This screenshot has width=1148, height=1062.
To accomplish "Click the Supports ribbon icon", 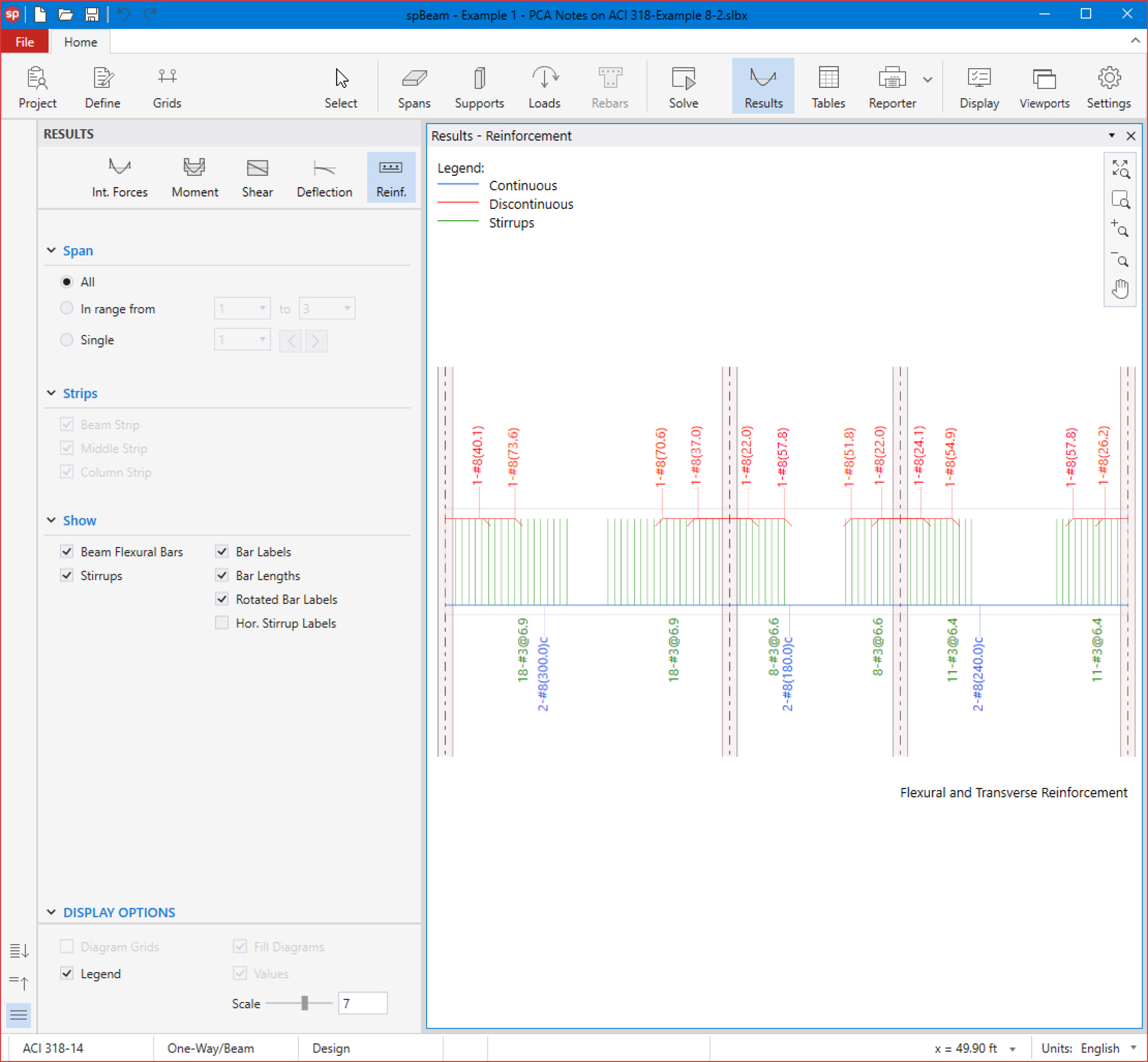I will (x=479, y=87).
